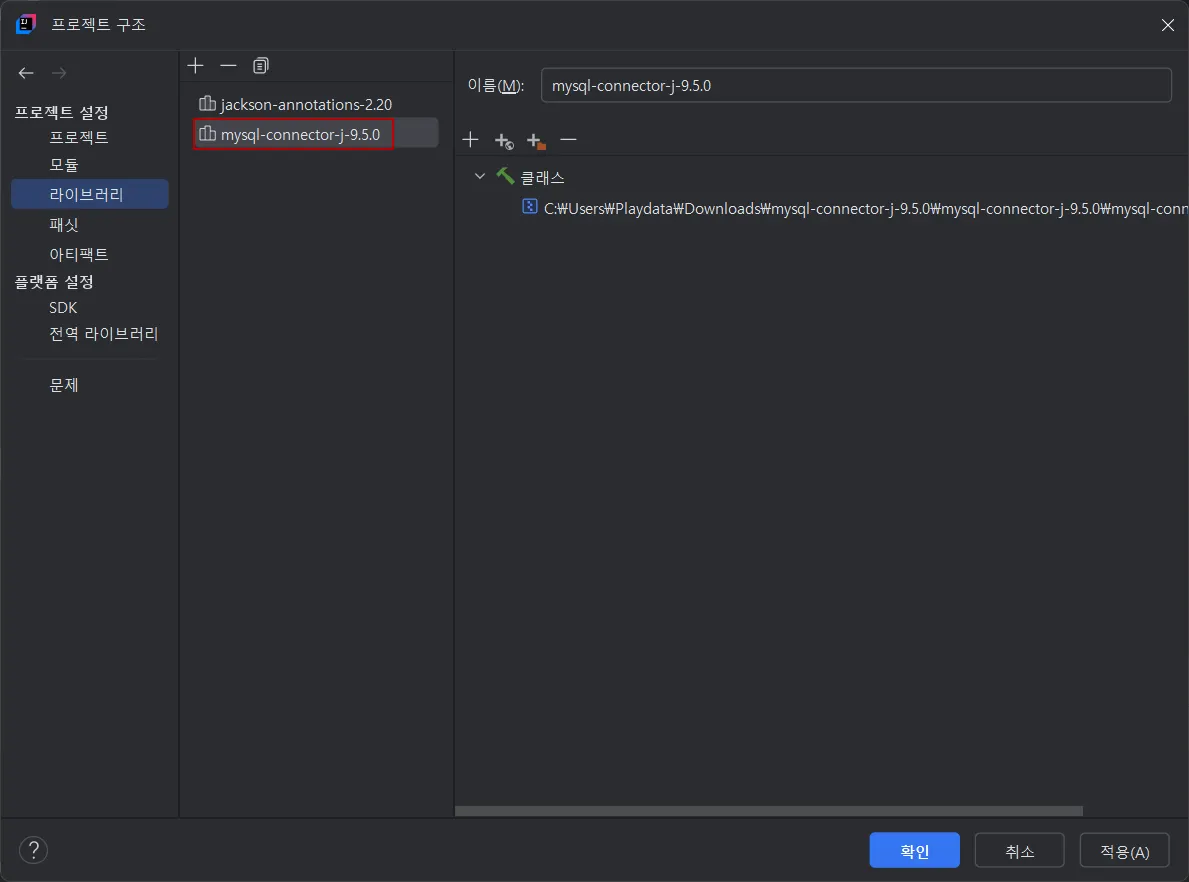Add a new project library
1189x882 pixels.
[196, 65]
